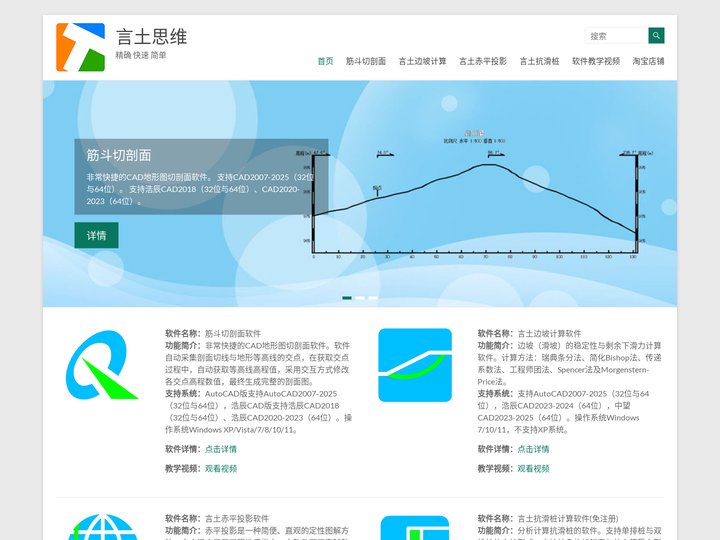This screenshot has width=720, height=540.
Task: Click the 筋斗切剖面 banner heading
Action: 119,155
